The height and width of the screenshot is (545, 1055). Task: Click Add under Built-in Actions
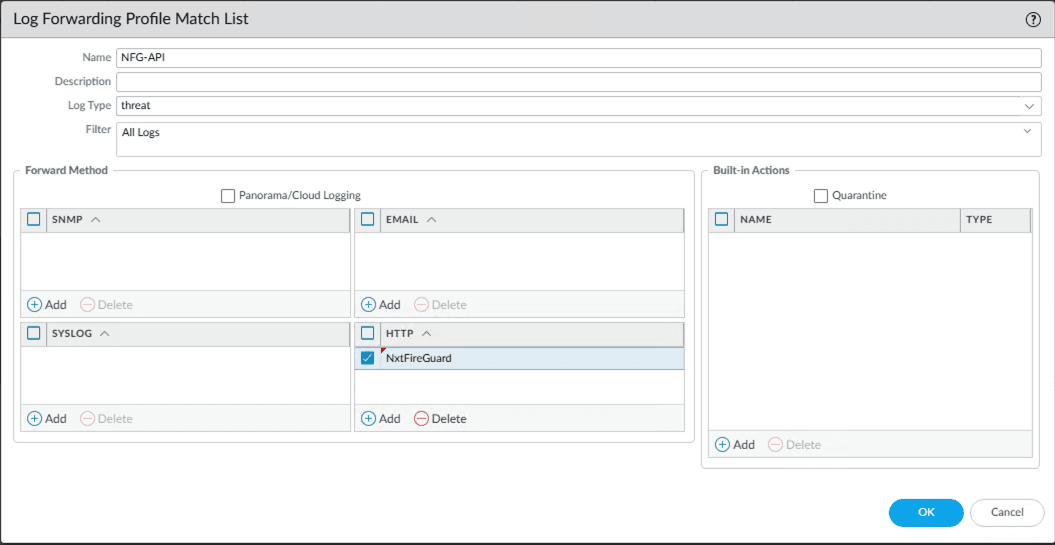[735, 445]
